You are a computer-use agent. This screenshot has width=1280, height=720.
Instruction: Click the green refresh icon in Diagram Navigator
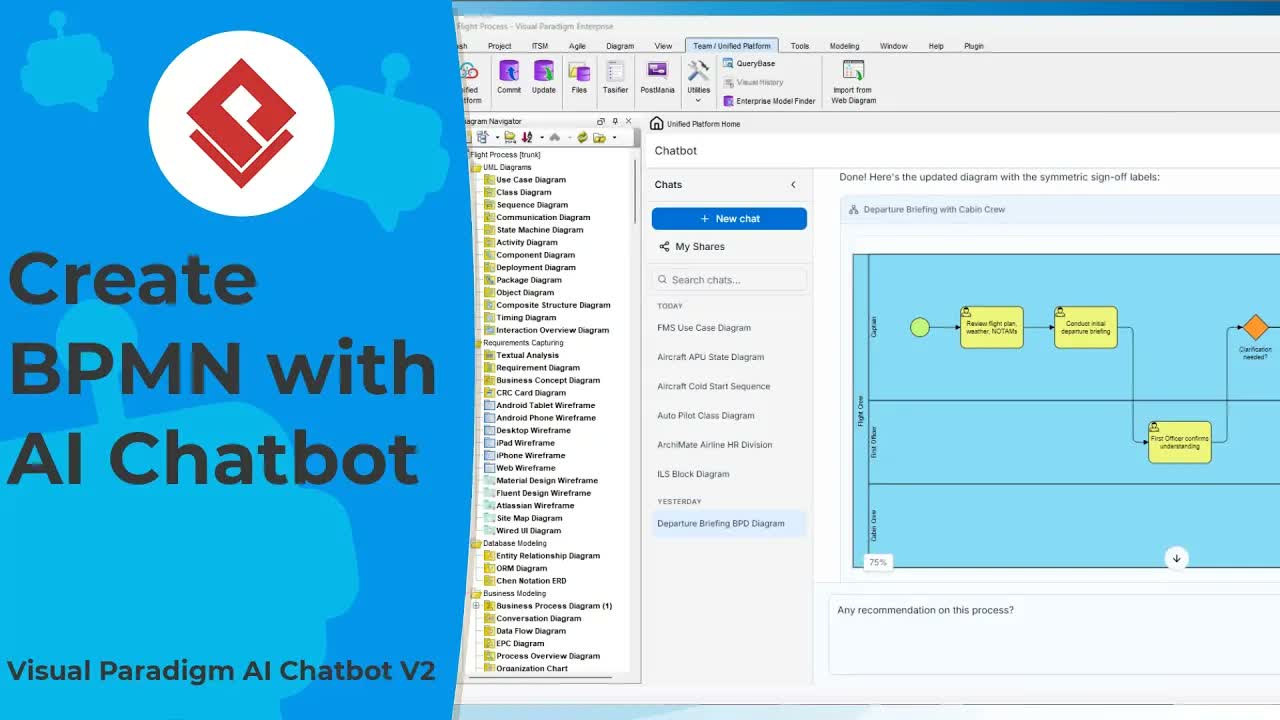click(582, 137)
